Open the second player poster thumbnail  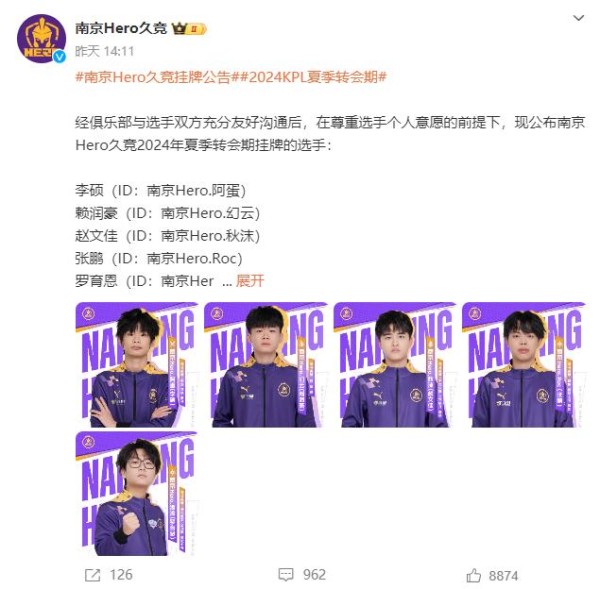coord(266,365)
